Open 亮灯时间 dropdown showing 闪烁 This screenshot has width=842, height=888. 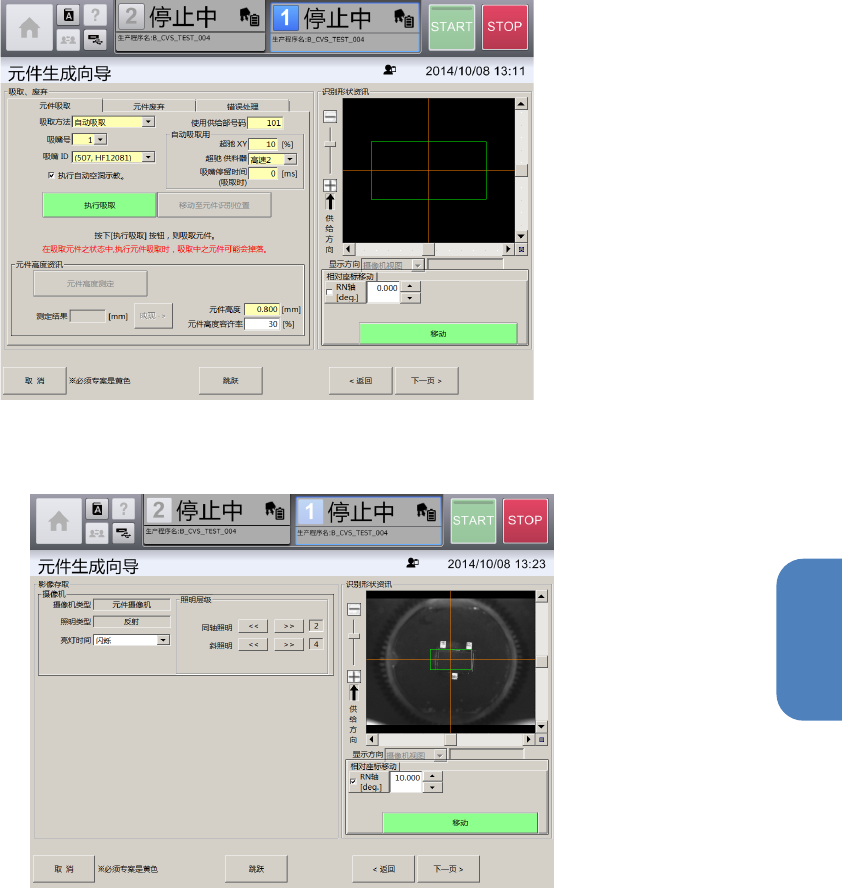tap(163, 640)
